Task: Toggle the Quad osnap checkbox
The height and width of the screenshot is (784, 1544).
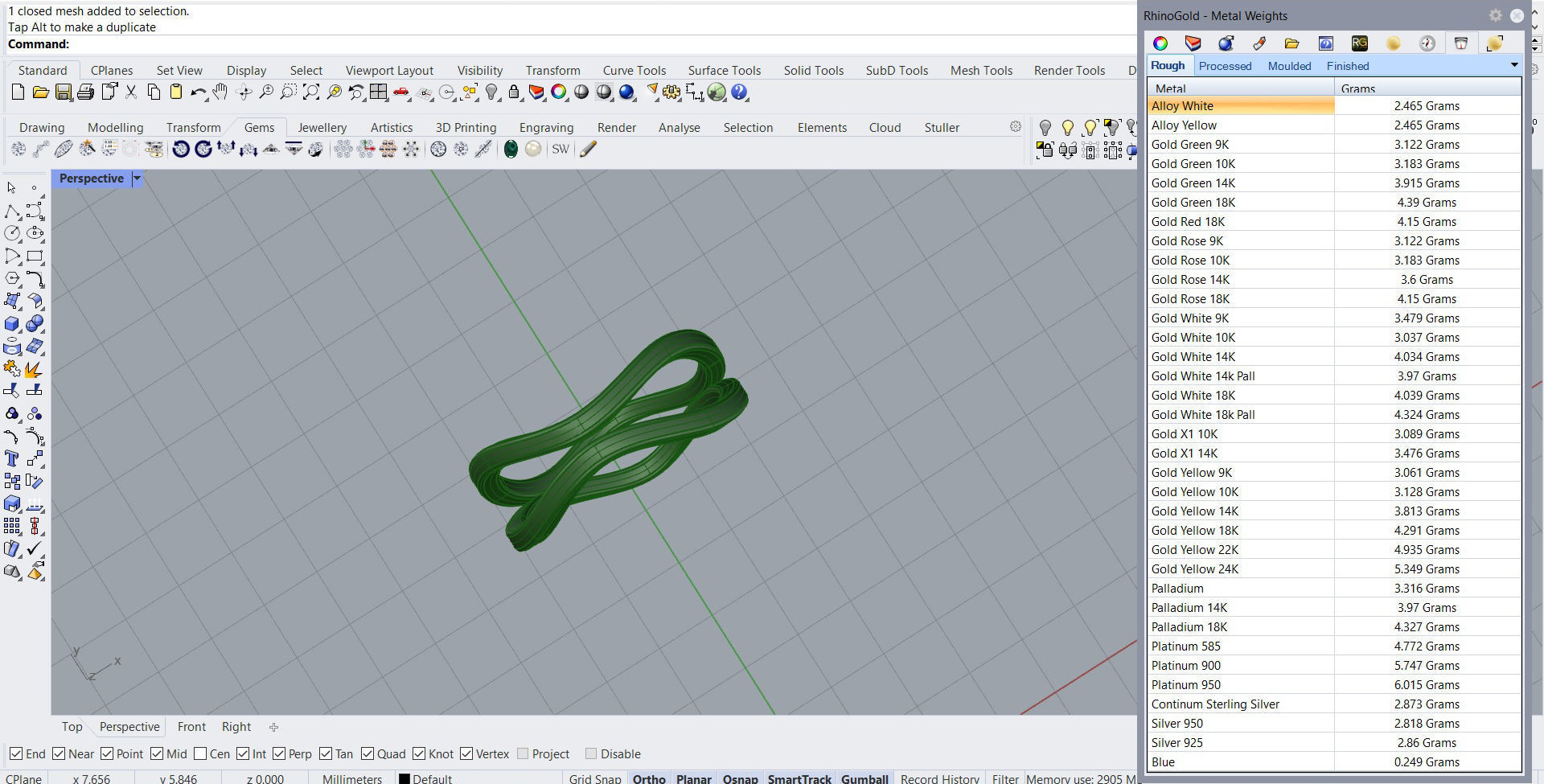Action: pyautogui.click(x=368, y=753)
